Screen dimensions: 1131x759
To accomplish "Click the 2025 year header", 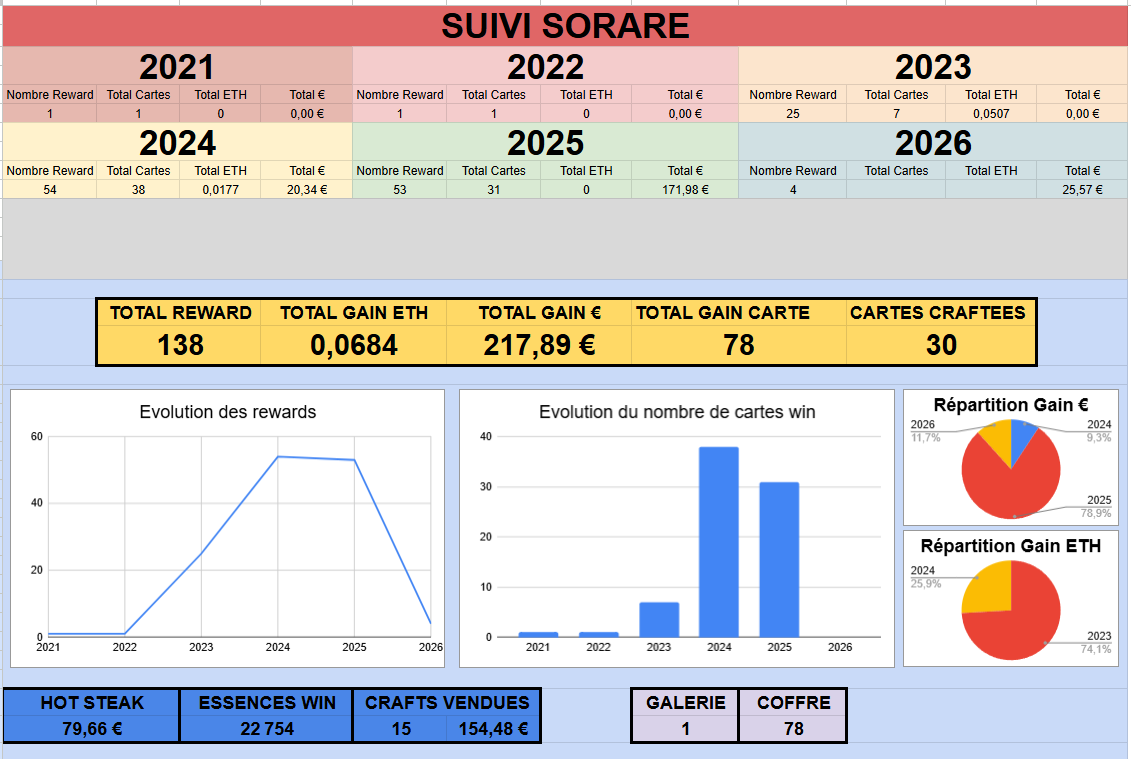I will coord(545,142).
